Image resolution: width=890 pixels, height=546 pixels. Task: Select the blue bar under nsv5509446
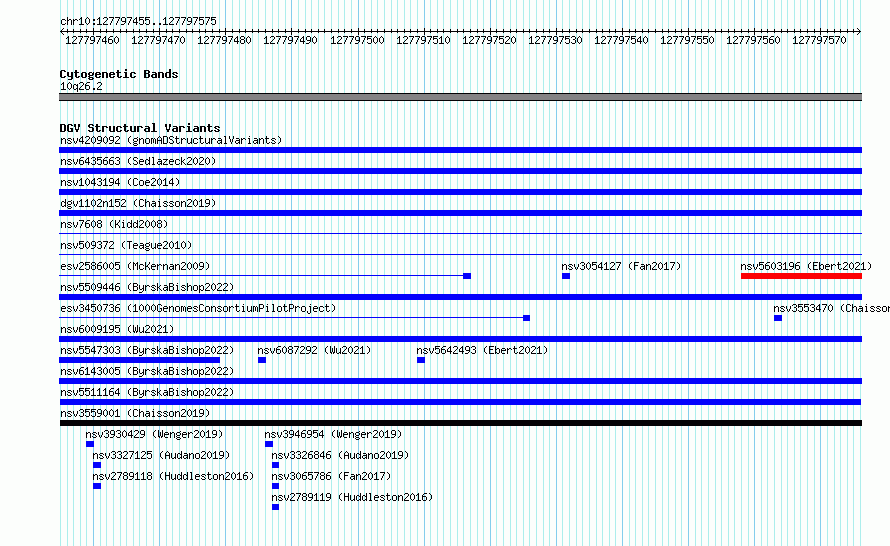460,297
